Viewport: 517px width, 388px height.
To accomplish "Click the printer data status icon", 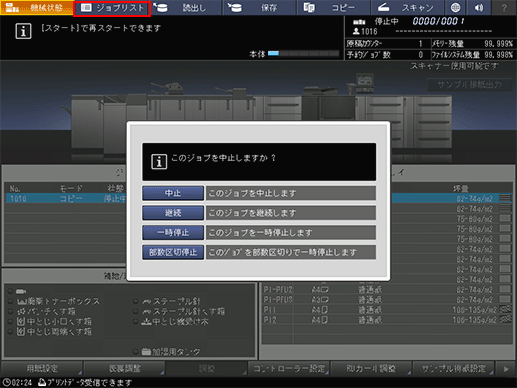I will click(42, 382).
